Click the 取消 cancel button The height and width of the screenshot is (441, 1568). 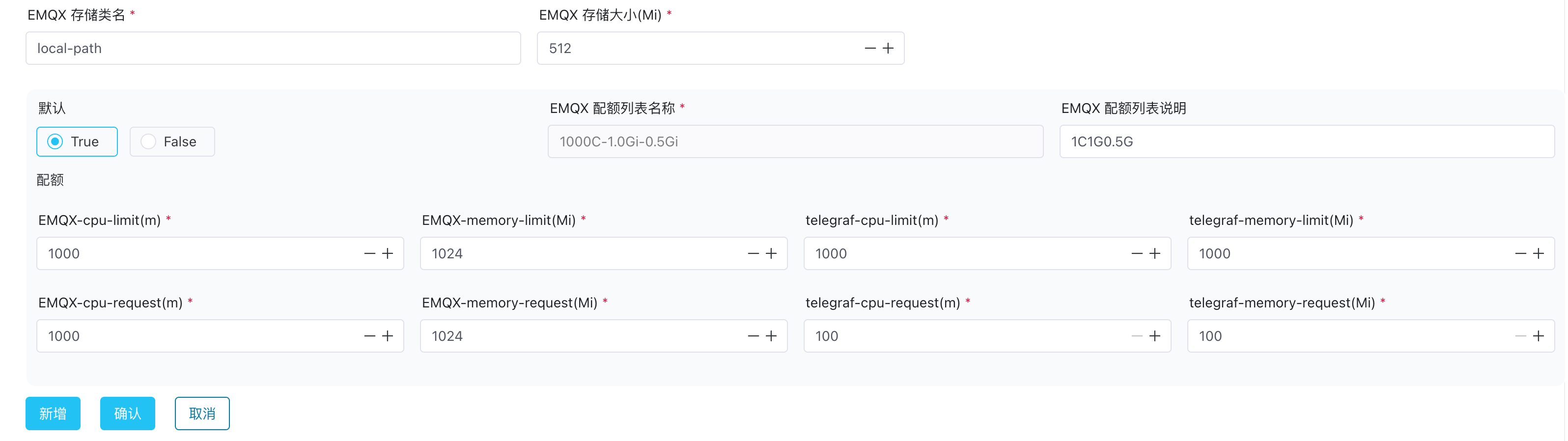(202, 413)
